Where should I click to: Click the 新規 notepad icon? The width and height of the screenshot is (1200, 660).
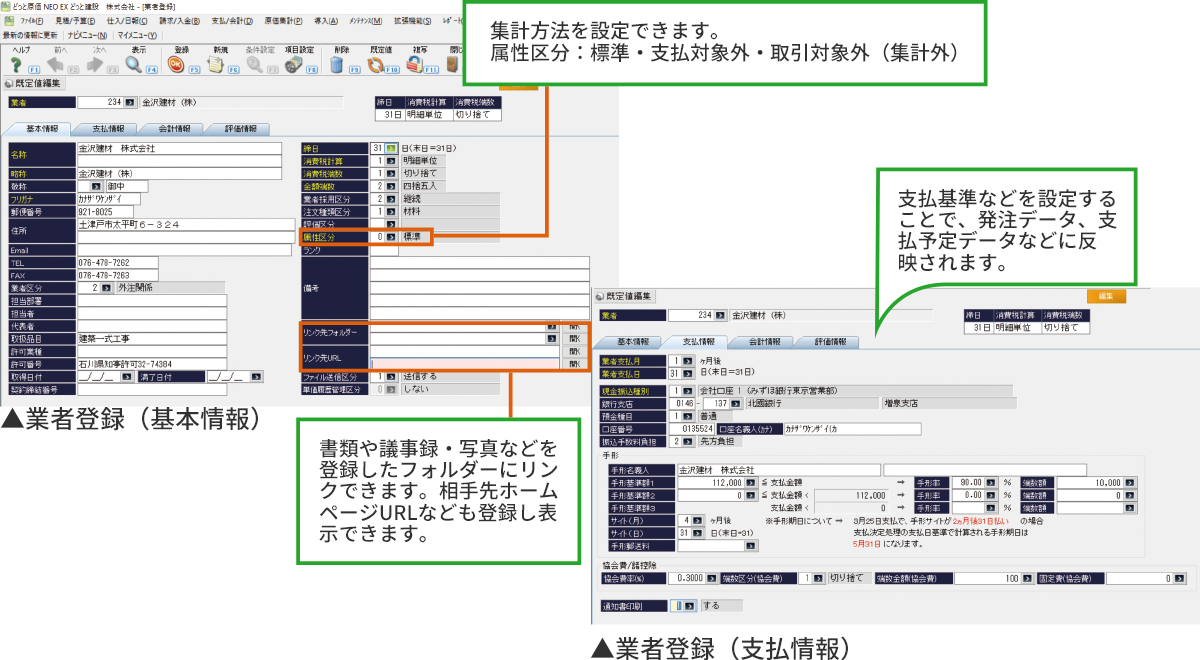tap(215, 64)
